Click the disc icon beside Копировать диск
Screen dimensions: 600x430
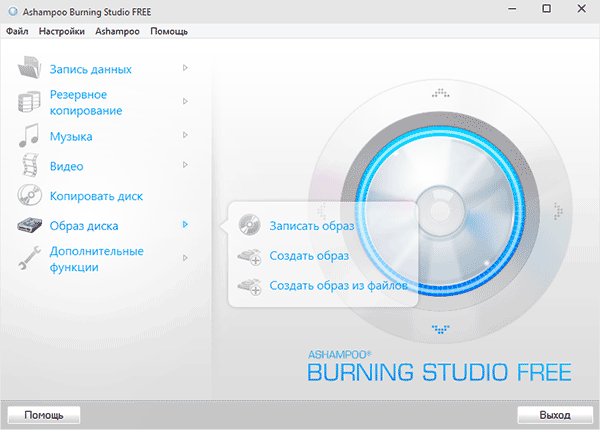coord(29,195)
